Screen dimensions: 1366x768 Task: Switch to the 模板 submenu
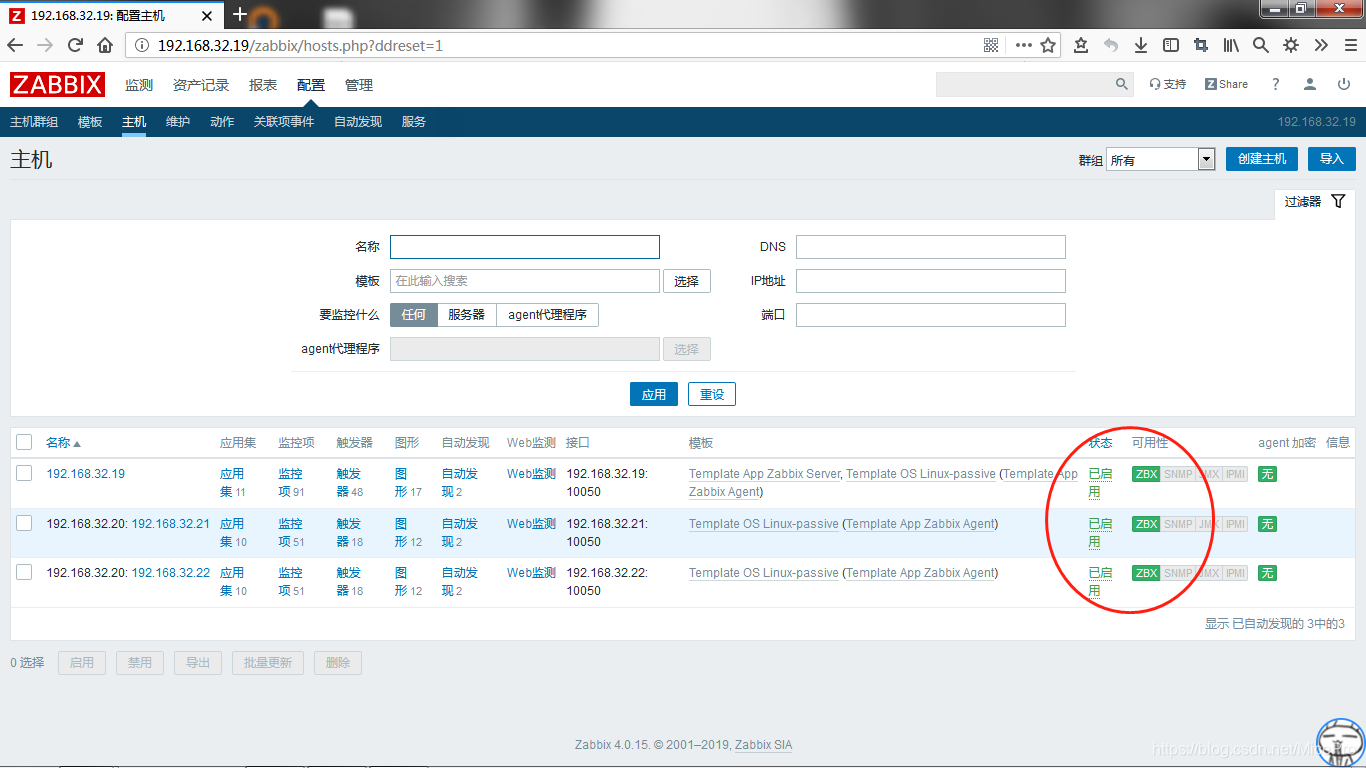pos(90,122)
